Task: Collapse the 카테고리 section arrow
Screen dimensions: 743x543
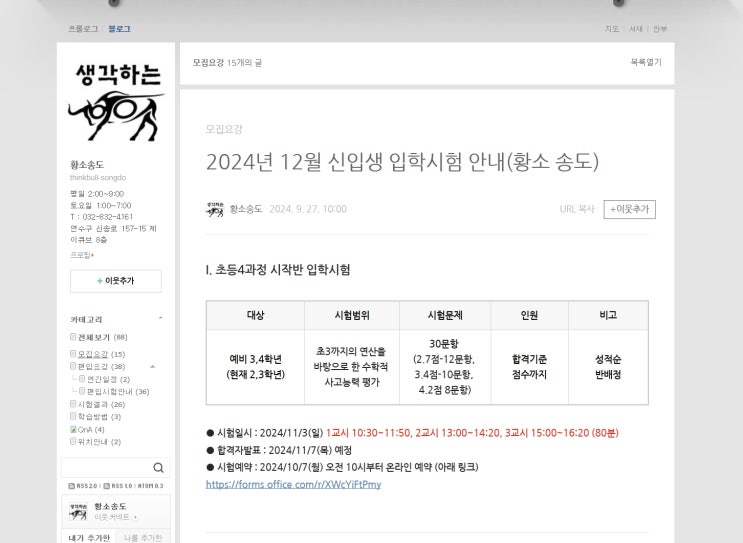Action: 161,318
